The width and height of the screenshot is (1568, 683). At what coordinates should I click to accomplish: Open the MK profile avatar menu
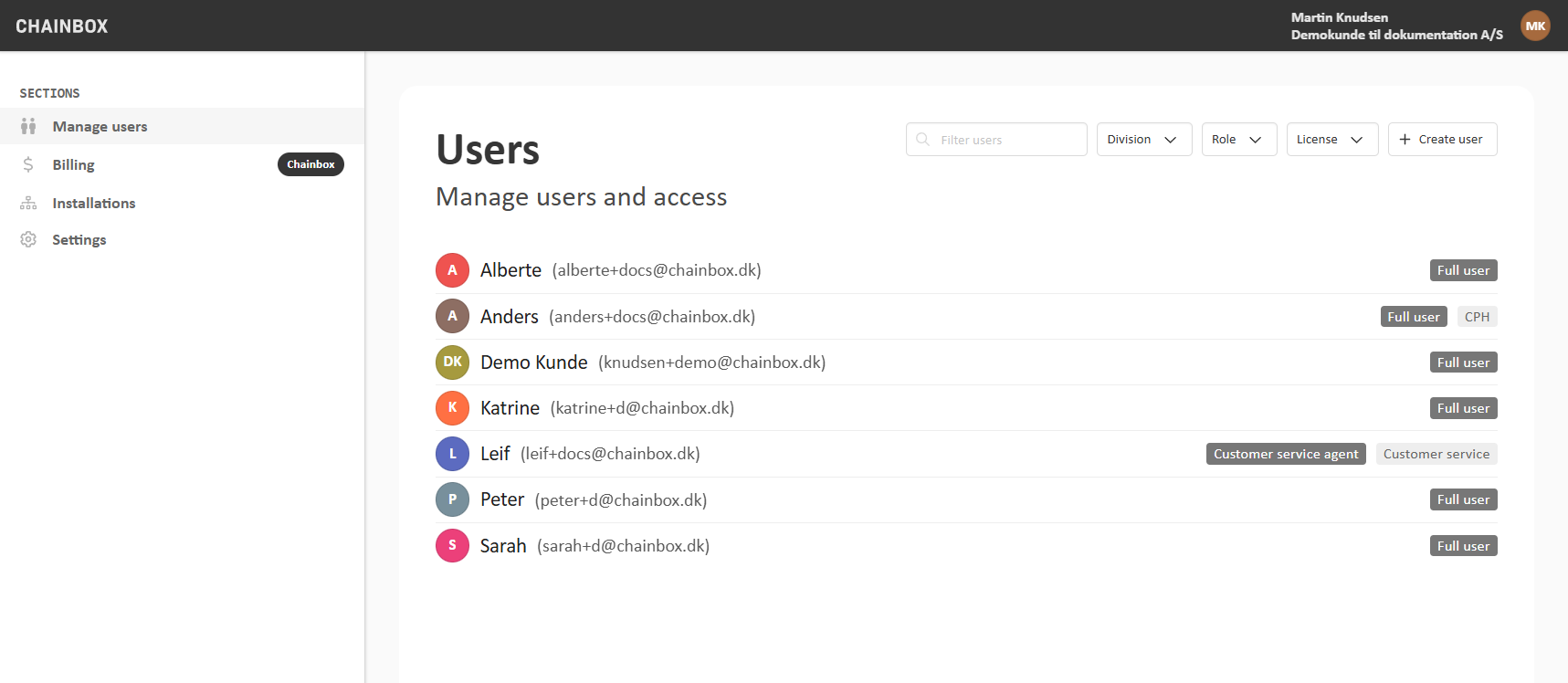1535,26
